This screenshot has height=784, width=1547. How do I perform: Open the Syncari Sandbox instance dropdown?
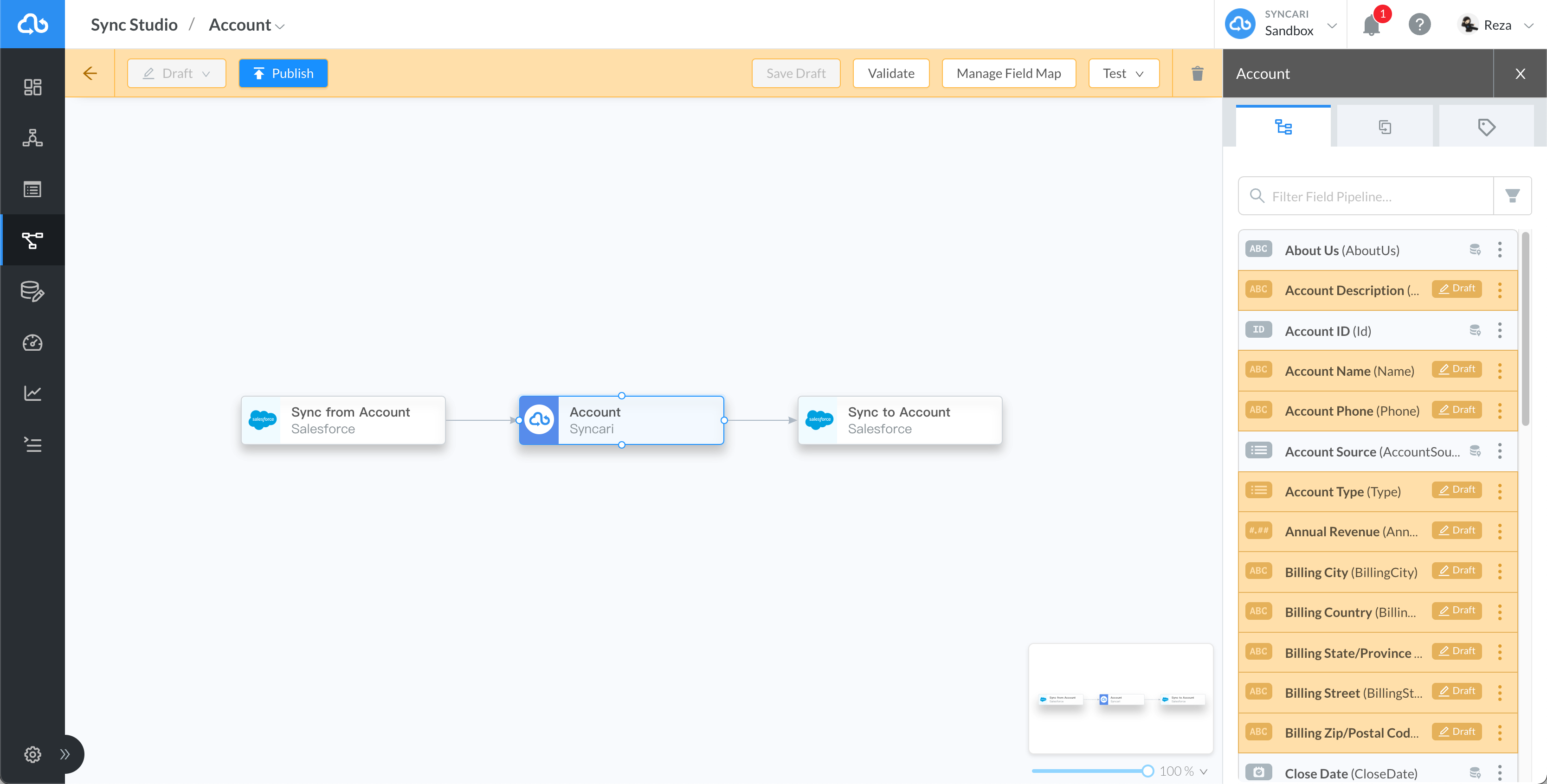tap(1281, 24)
